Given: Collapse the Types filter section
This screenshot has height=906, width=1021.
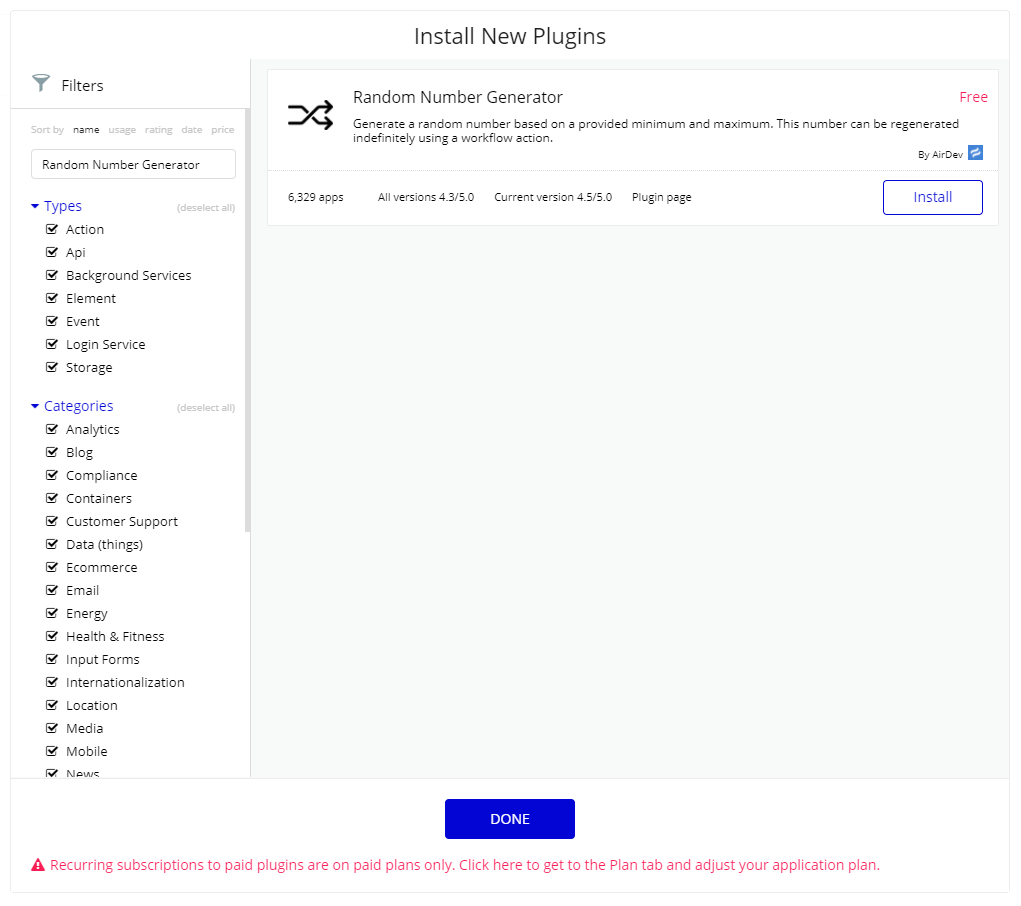Looking at the screenshot, I should (56, 206).
